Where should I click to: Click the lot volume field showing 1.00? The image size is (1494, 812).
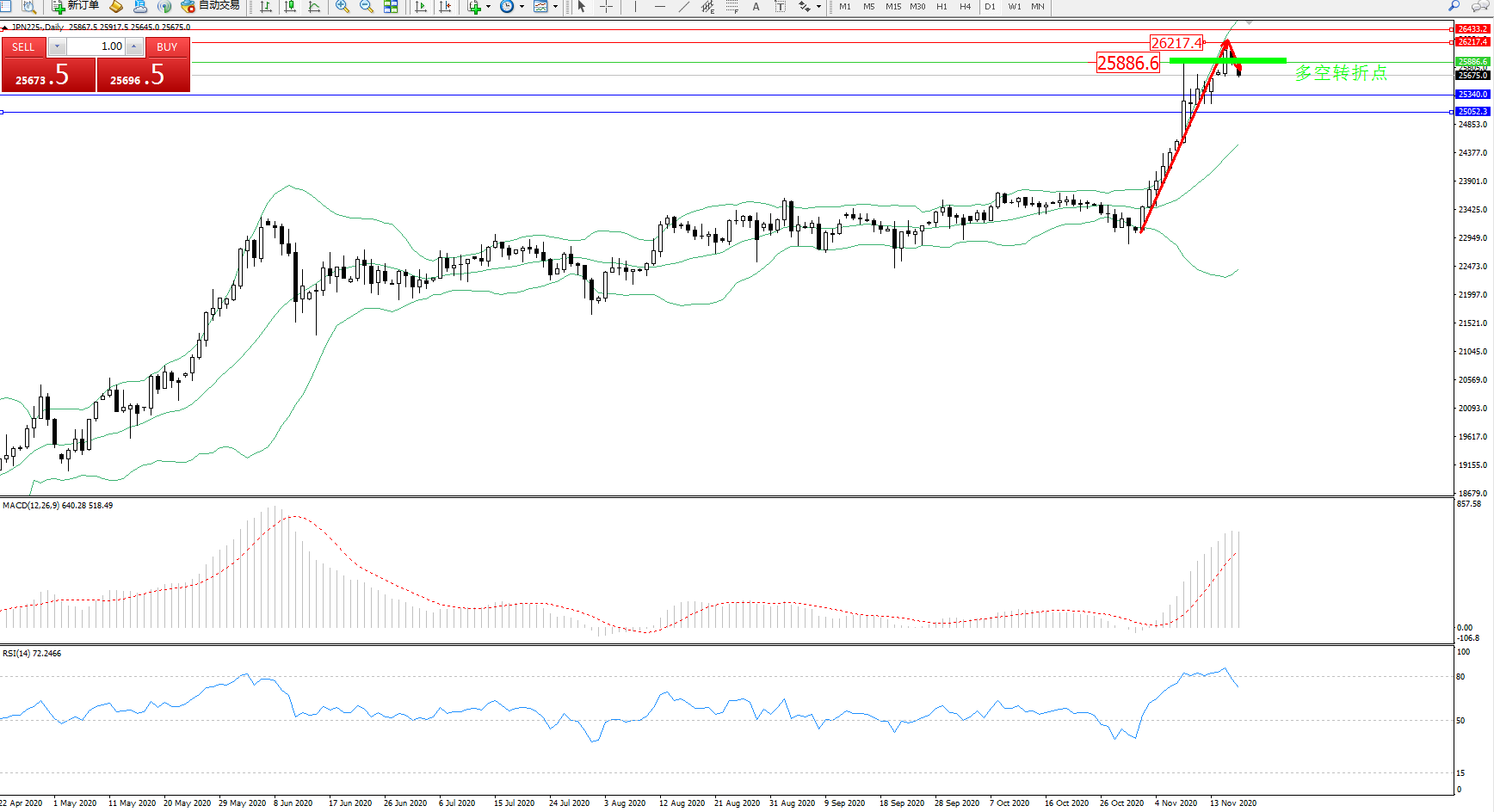pyautogui.click(x=96, y=46)
